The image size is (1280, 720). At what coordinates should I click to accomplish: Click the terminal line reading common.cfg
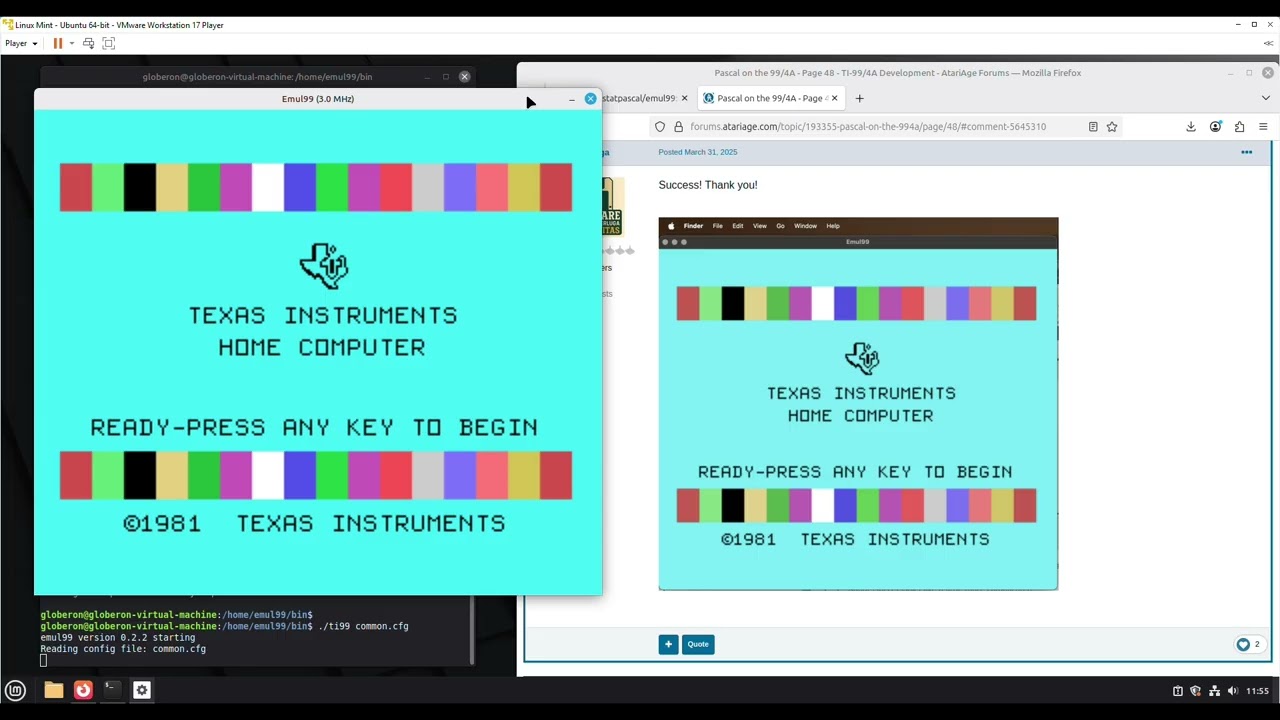[x=123, y=649]
